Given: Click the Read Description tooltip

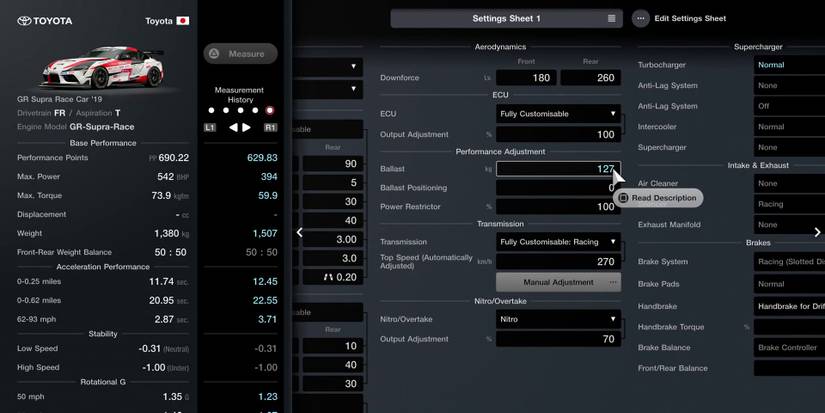Looking at the screenshot, I should tap(658, 198).
